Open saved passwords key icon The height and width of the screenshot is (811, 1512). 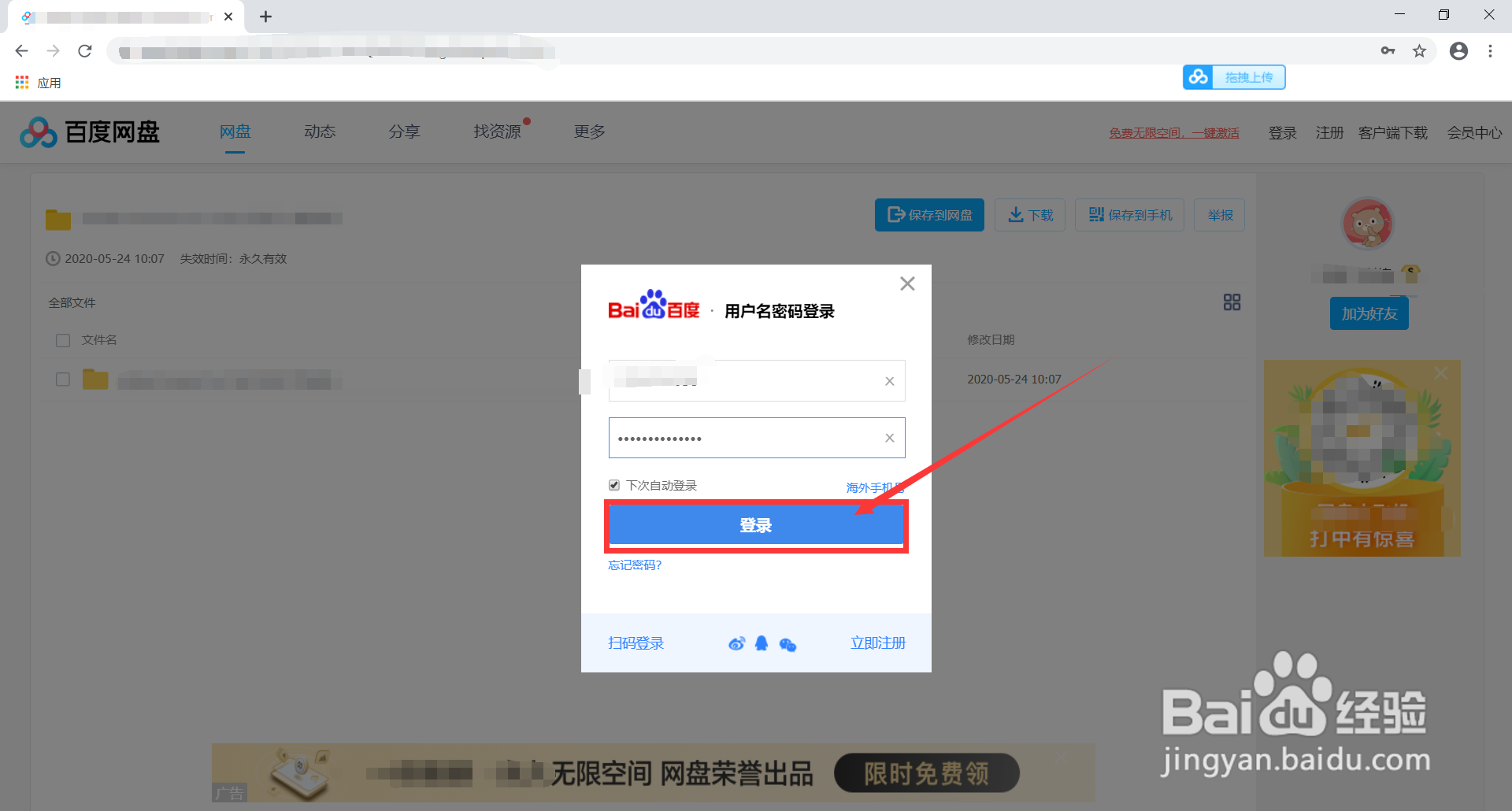[1388, 51]
